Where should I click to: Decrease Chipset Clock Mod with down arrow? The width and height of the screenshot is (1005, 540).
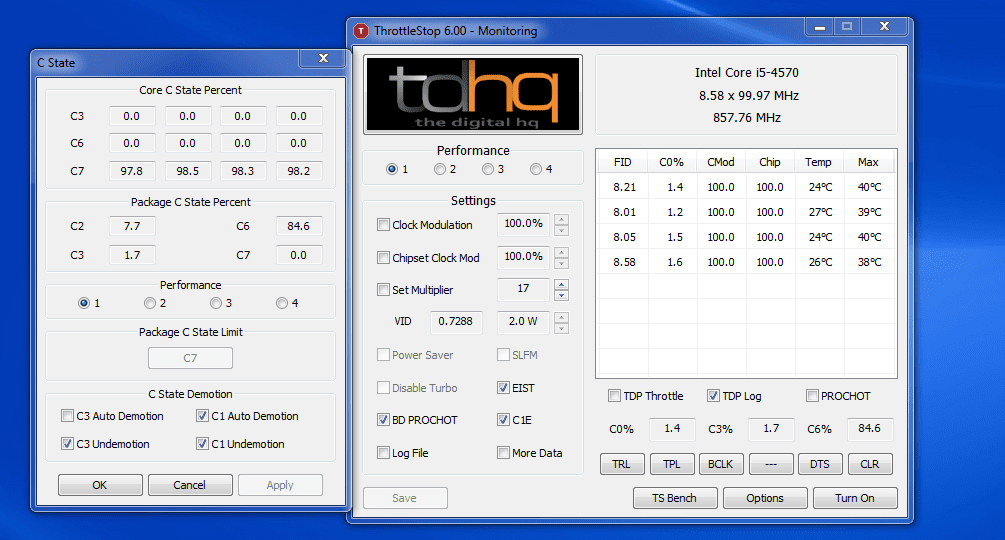tap(561, 263)
